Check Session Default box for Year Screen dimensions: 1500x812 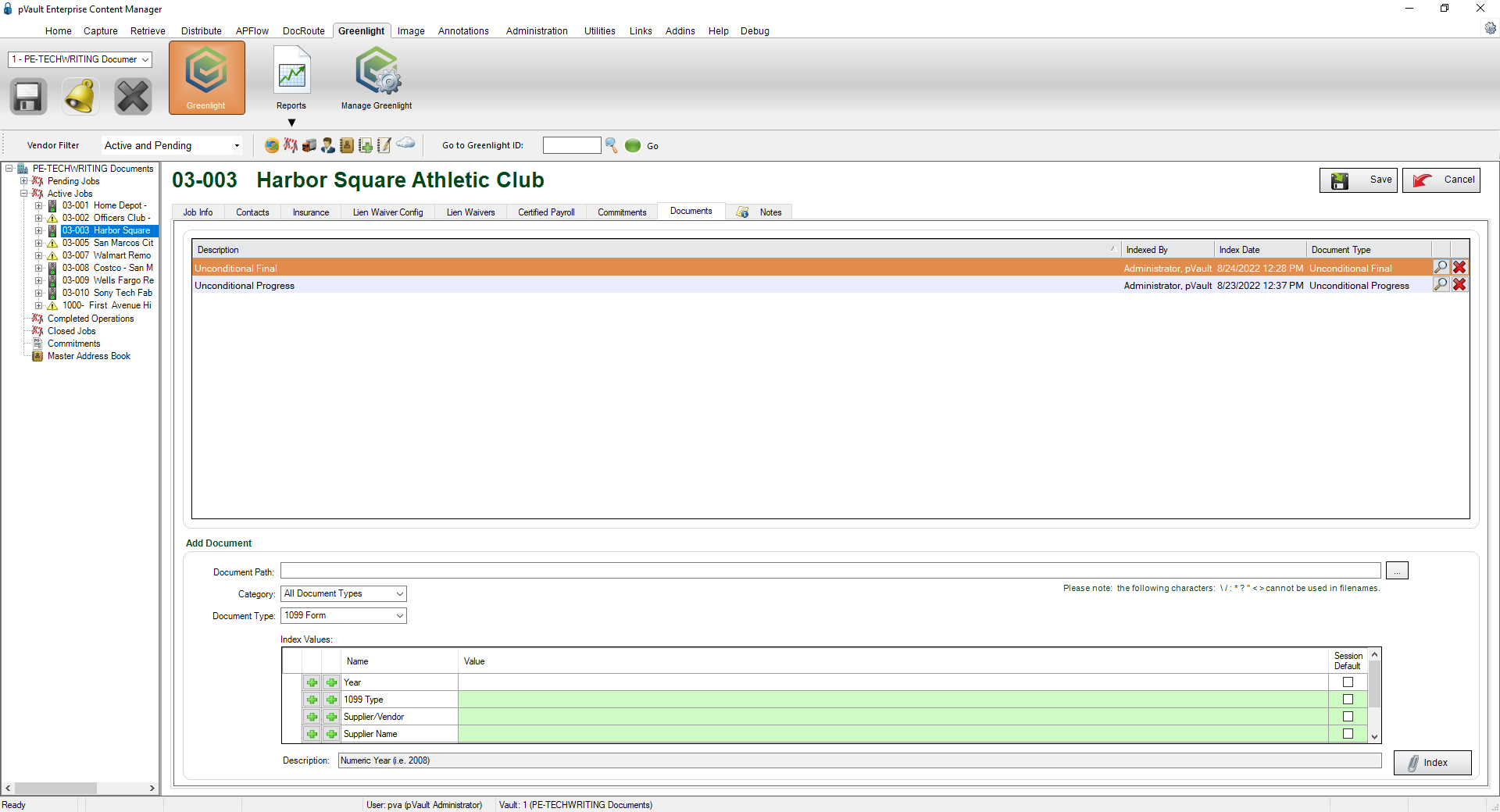[1348, 682]
